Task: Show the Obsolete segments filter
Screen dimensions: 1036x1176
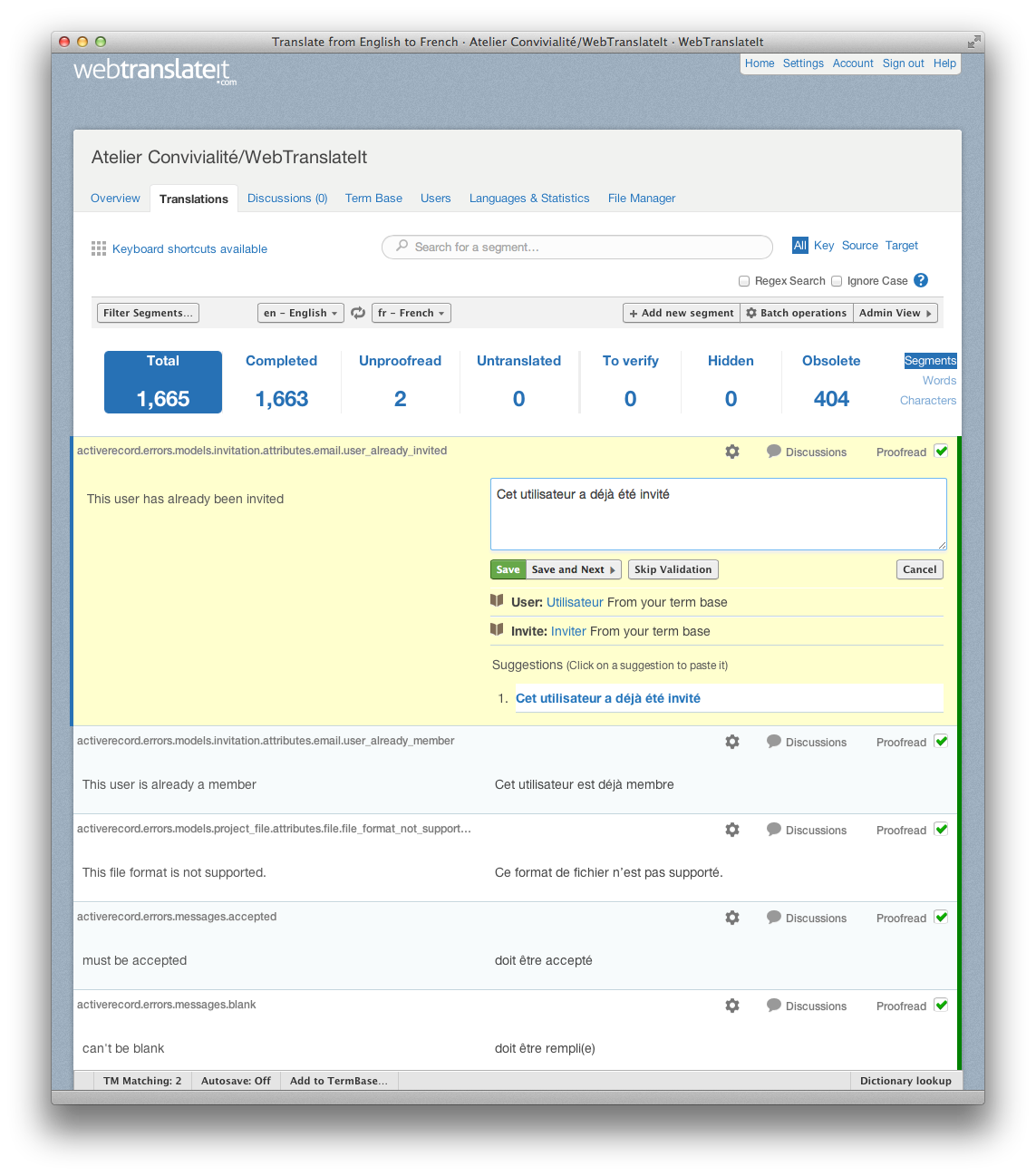Action: tap(831, 382)
